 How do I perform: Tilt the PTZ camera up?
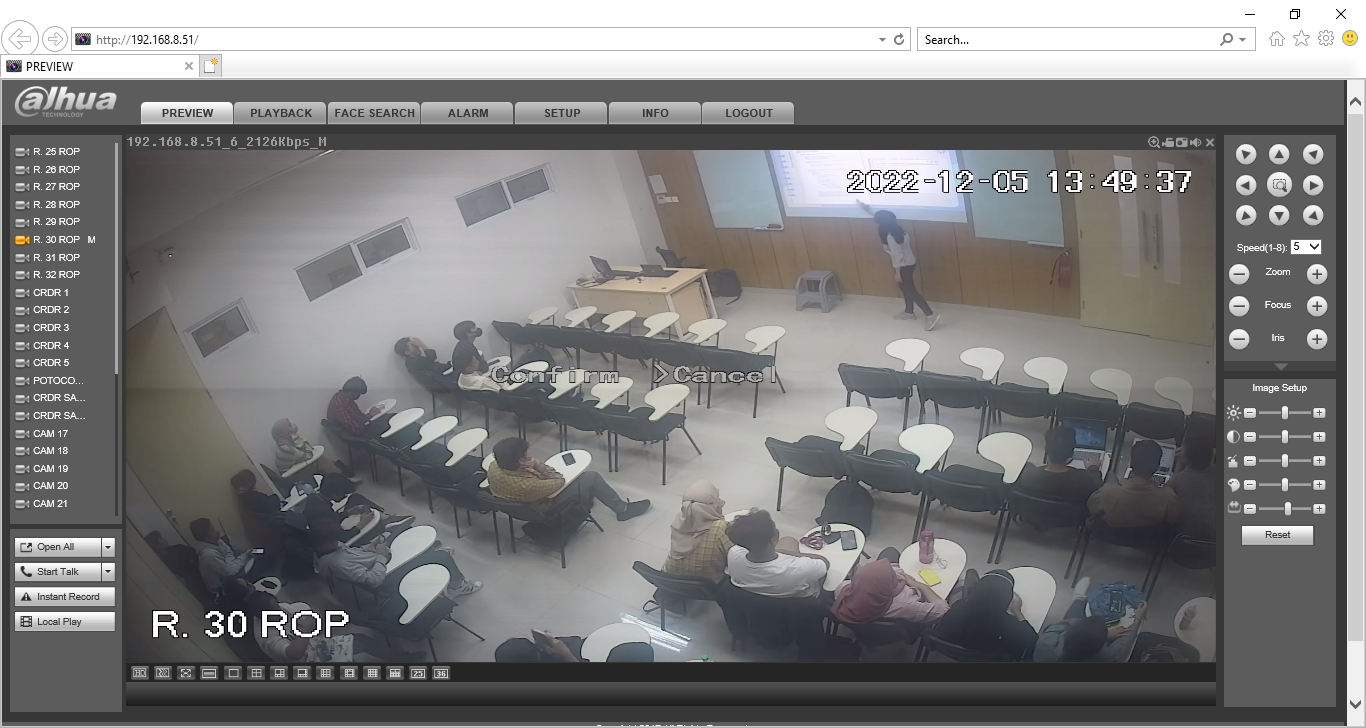[x=1279, y=154]
